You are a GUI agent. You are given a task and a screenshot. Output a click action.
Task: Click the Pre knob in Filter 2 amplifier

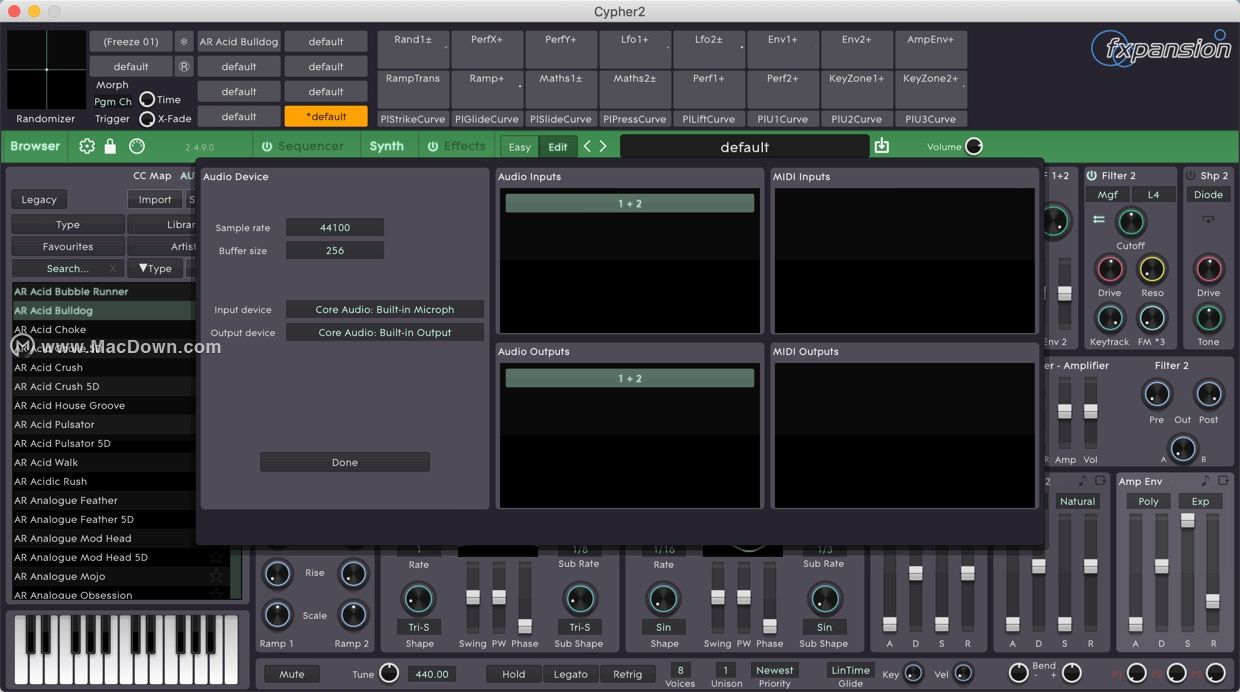pyautogui.click(x=1157, y=394)
